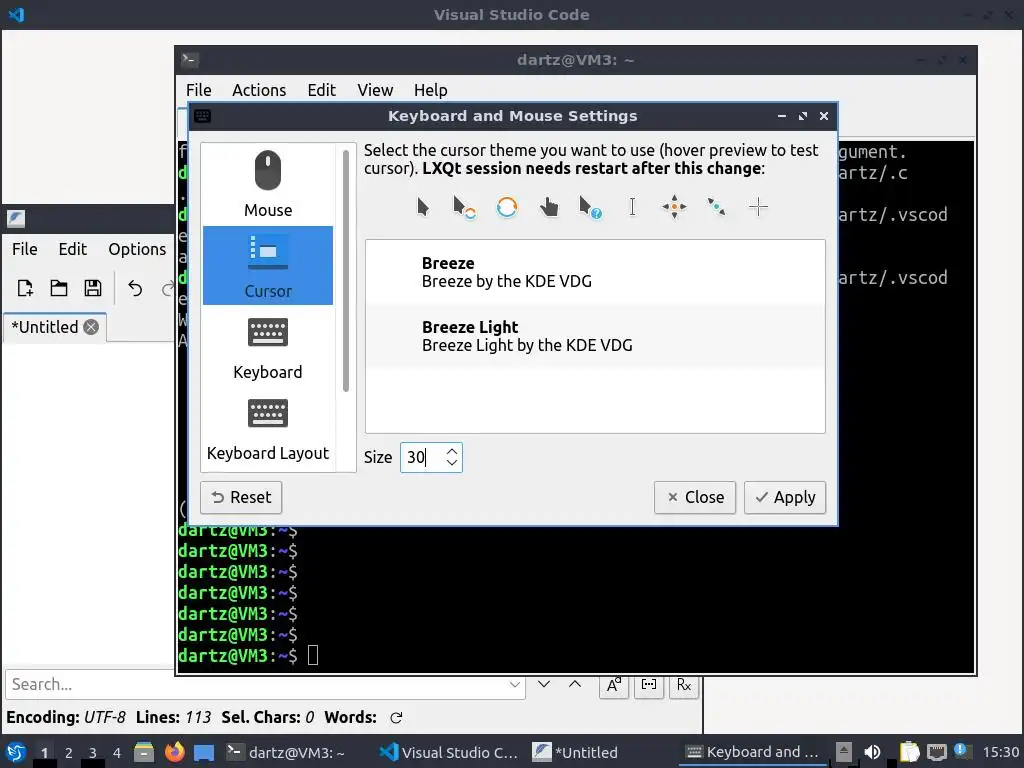The height and width of the screenshot is (768, 1024).
Task: Find previous match with up arrow
Action: coord(575,684)
